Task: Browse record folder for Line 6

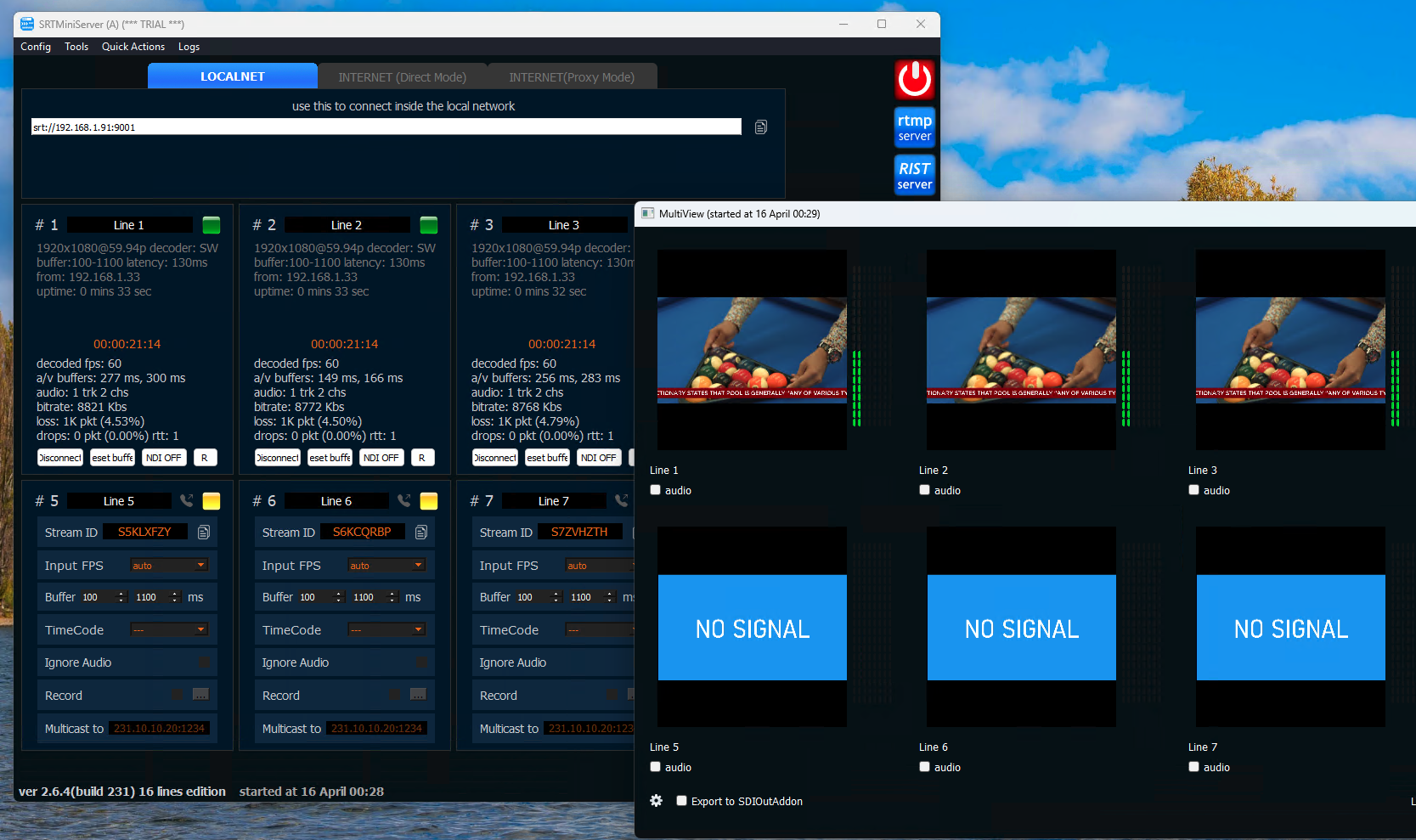Action: point(418,695)
